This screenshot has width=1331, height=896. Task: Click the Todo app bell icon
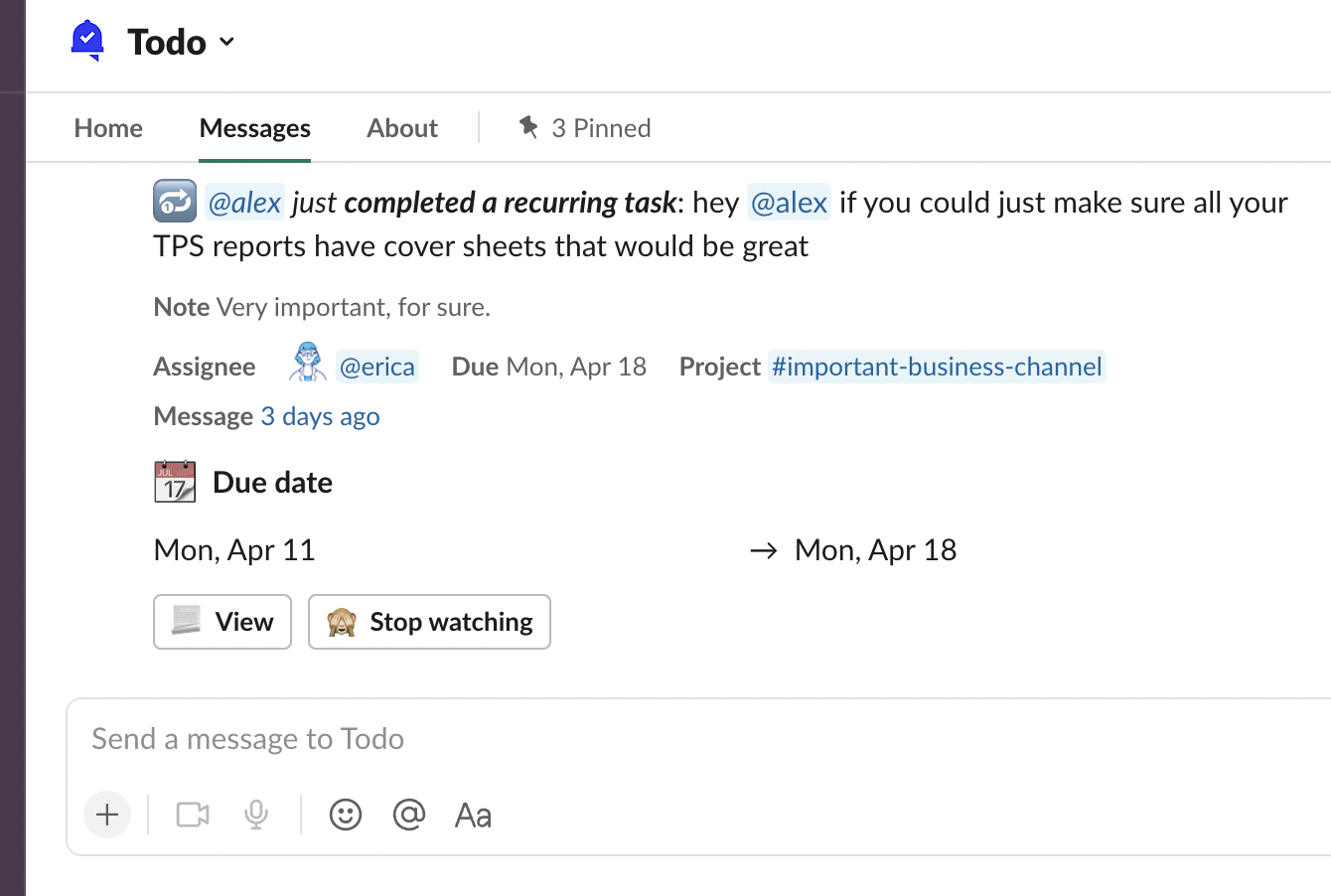[x=88, y=41]
